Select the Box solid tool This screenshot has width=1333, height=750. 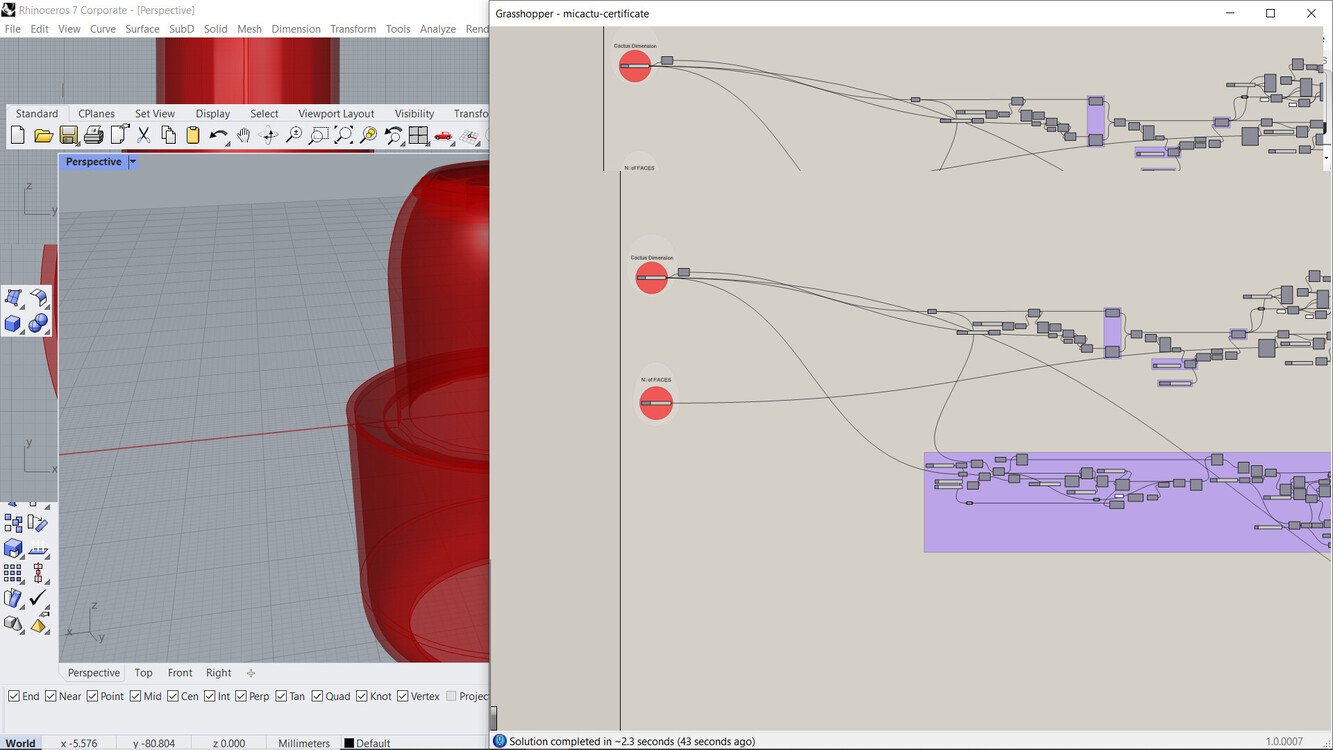13,323
